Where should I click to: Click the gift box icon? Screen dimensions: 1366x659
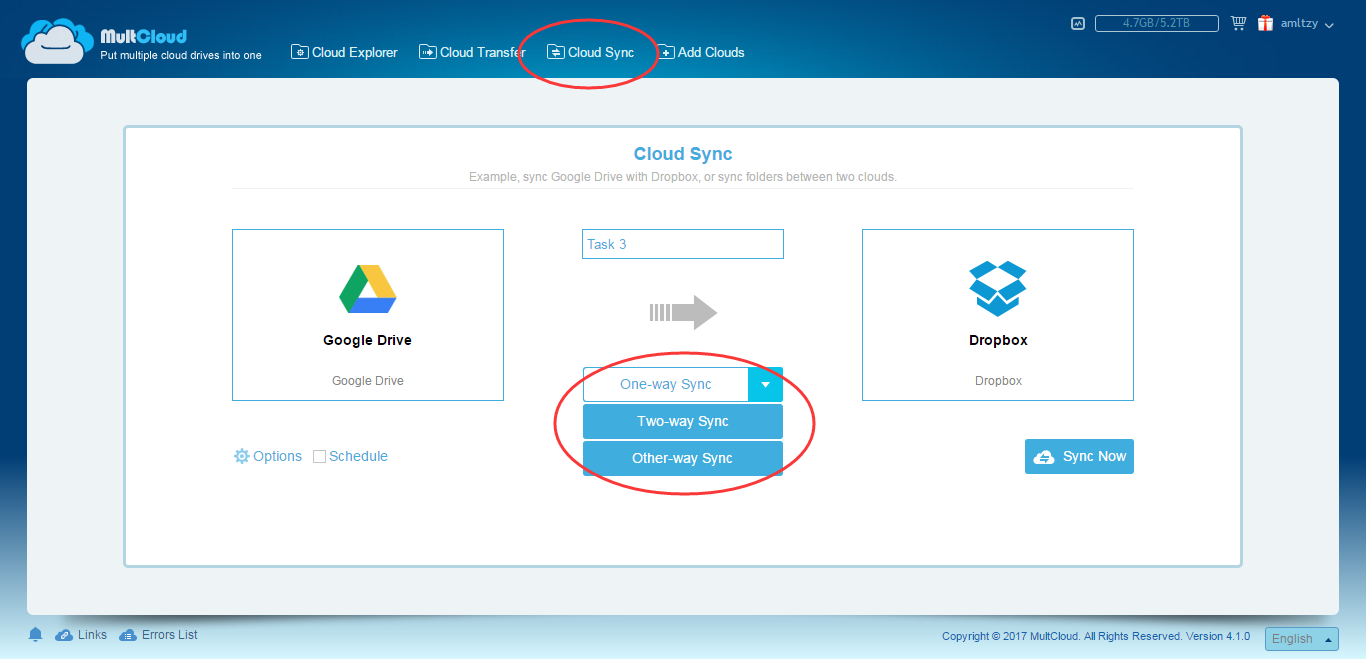pos(1265,23)
